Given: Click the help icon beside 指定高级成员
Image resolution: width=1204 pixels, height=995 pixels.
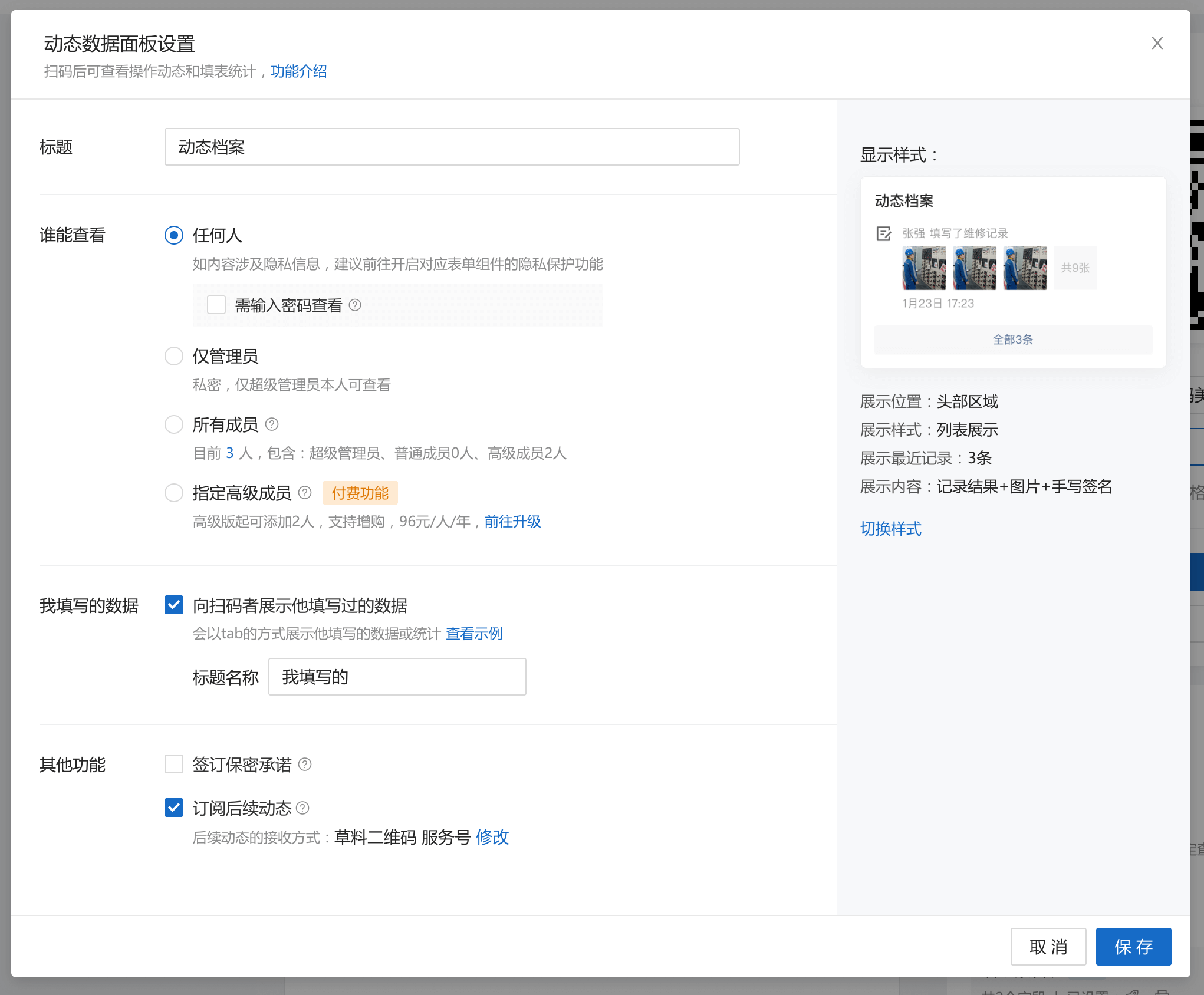Looking at the screenshot, I should pyautogui.click(x=305, y=493).
